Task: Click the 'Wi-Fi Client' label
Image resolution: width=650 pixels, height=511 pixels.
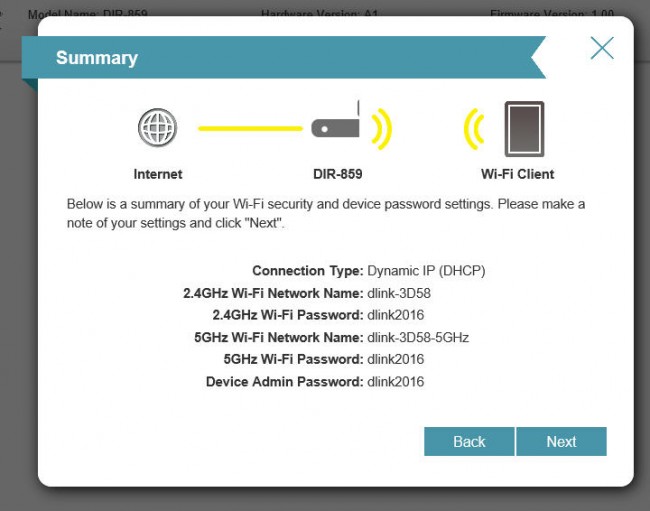Action: coord(517,174)
